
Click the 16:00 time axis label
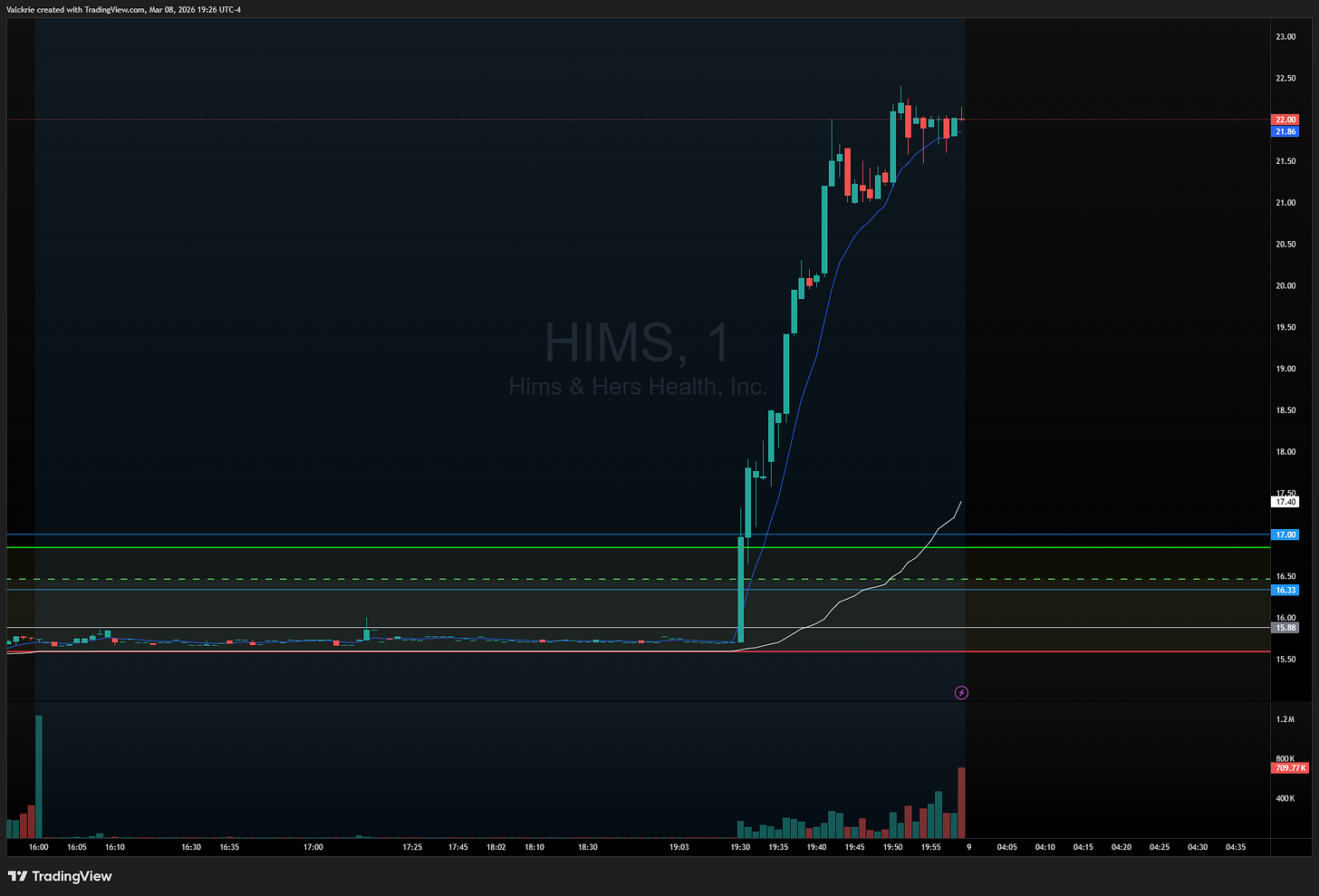tap(38, 847)
